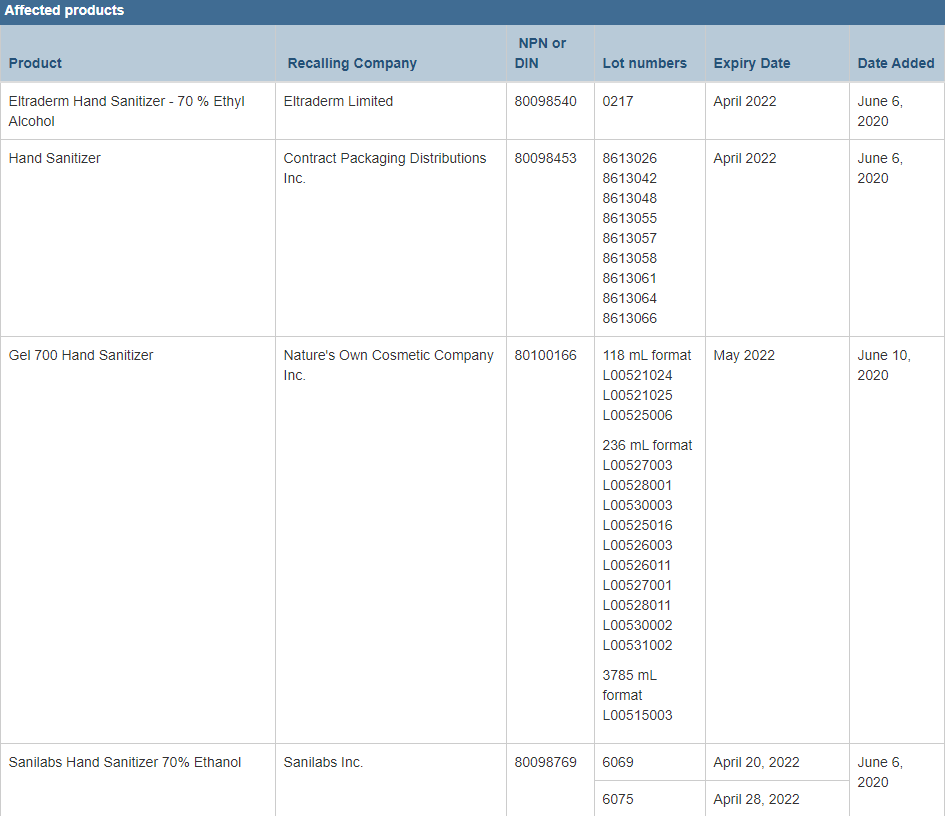Image resolution: width=945 pixels, height=816 pixels.
Task: Click expiry date April 28, 2022
Action: point(756,799)
